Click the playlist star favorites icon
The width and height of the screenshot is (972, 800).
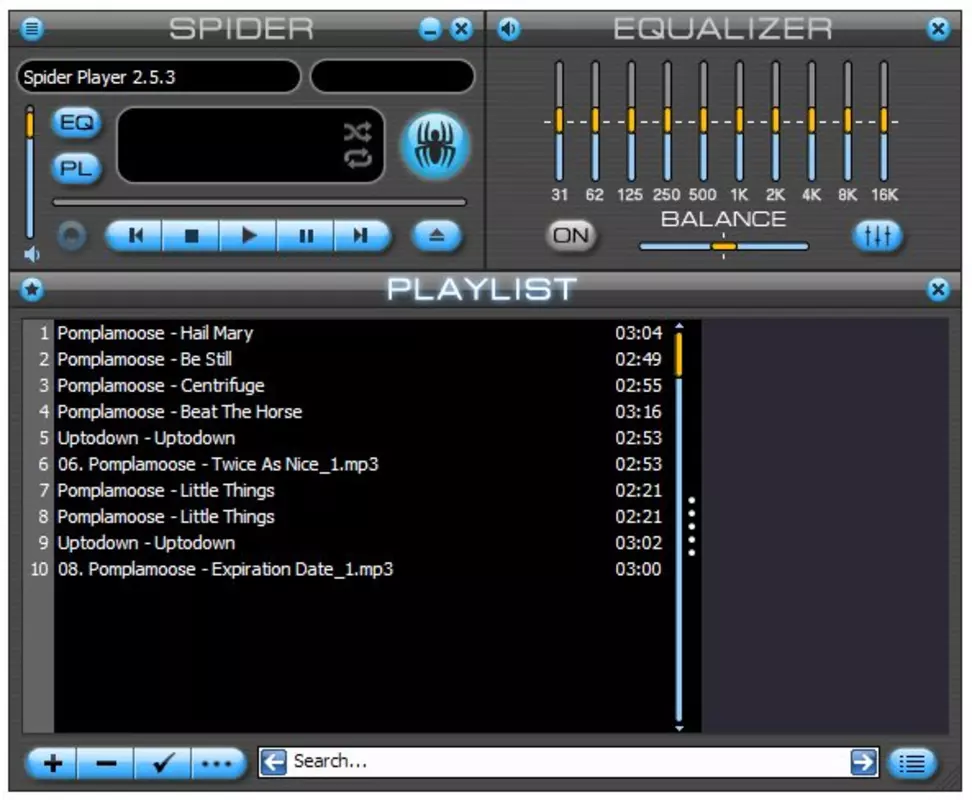(32, 289)
